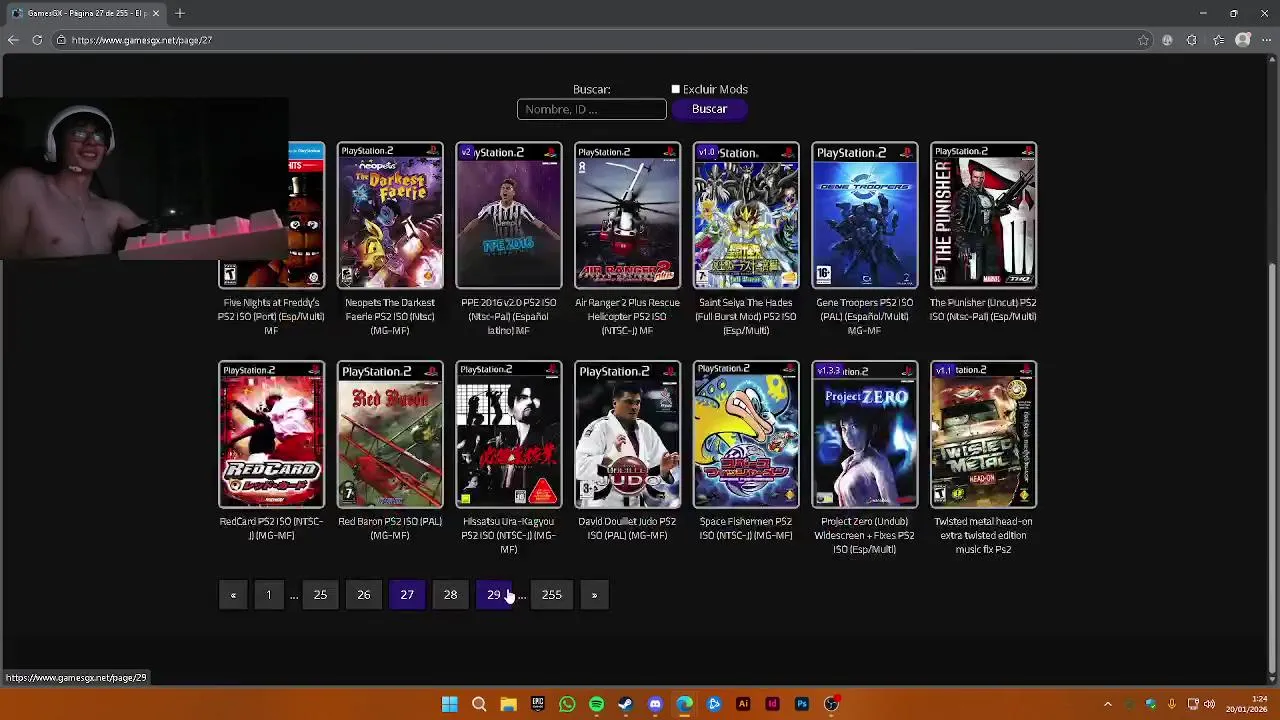
Task: Open Windows taskbar search
Action: pos(479,704)
